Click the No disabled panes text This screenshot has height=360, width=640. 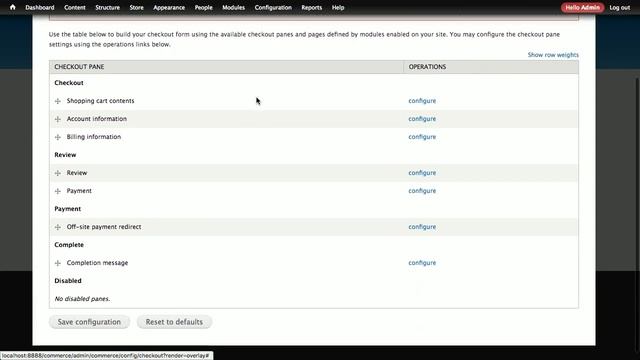point(82,299)
